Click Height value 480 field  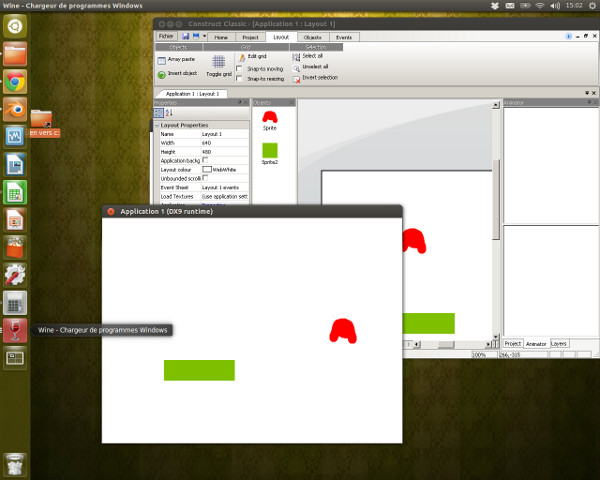point(225,152)
